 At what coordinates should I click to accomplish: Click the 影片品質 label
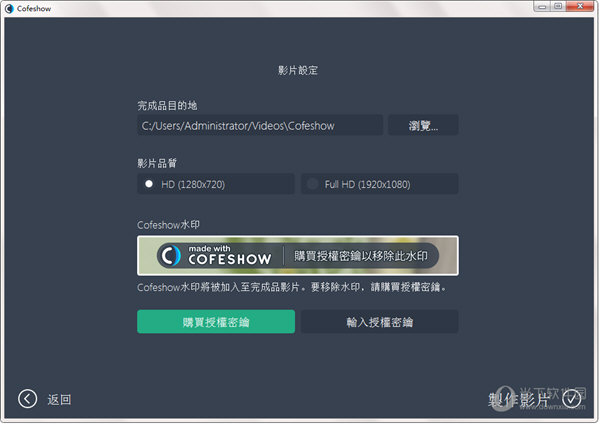coord(157,163)
